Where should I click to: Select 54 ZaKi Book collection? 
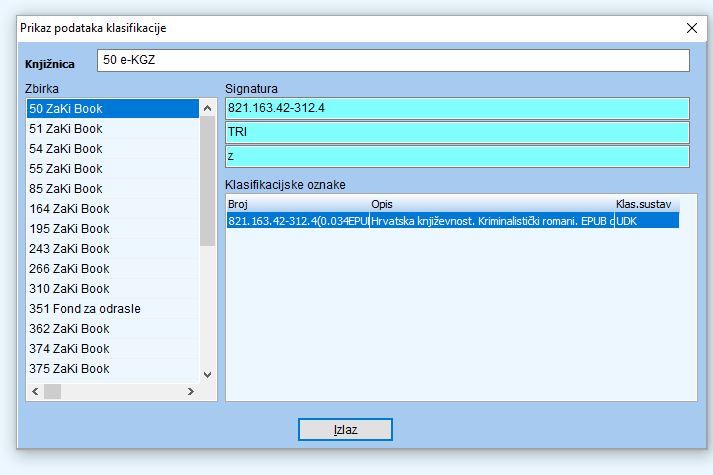113,148
